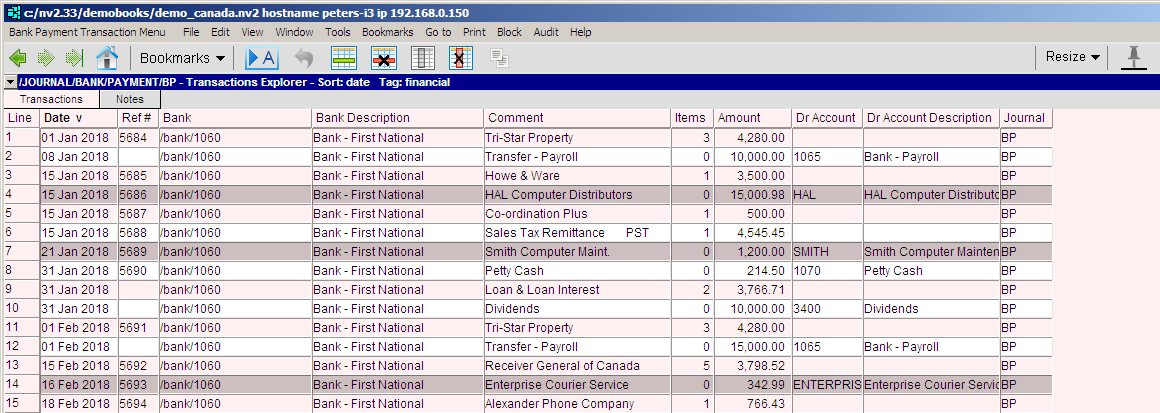Click the pushpin icon at toolbar right
Screen dimensions: 1160x413
pyautogui.click(x=1134, y=57)
